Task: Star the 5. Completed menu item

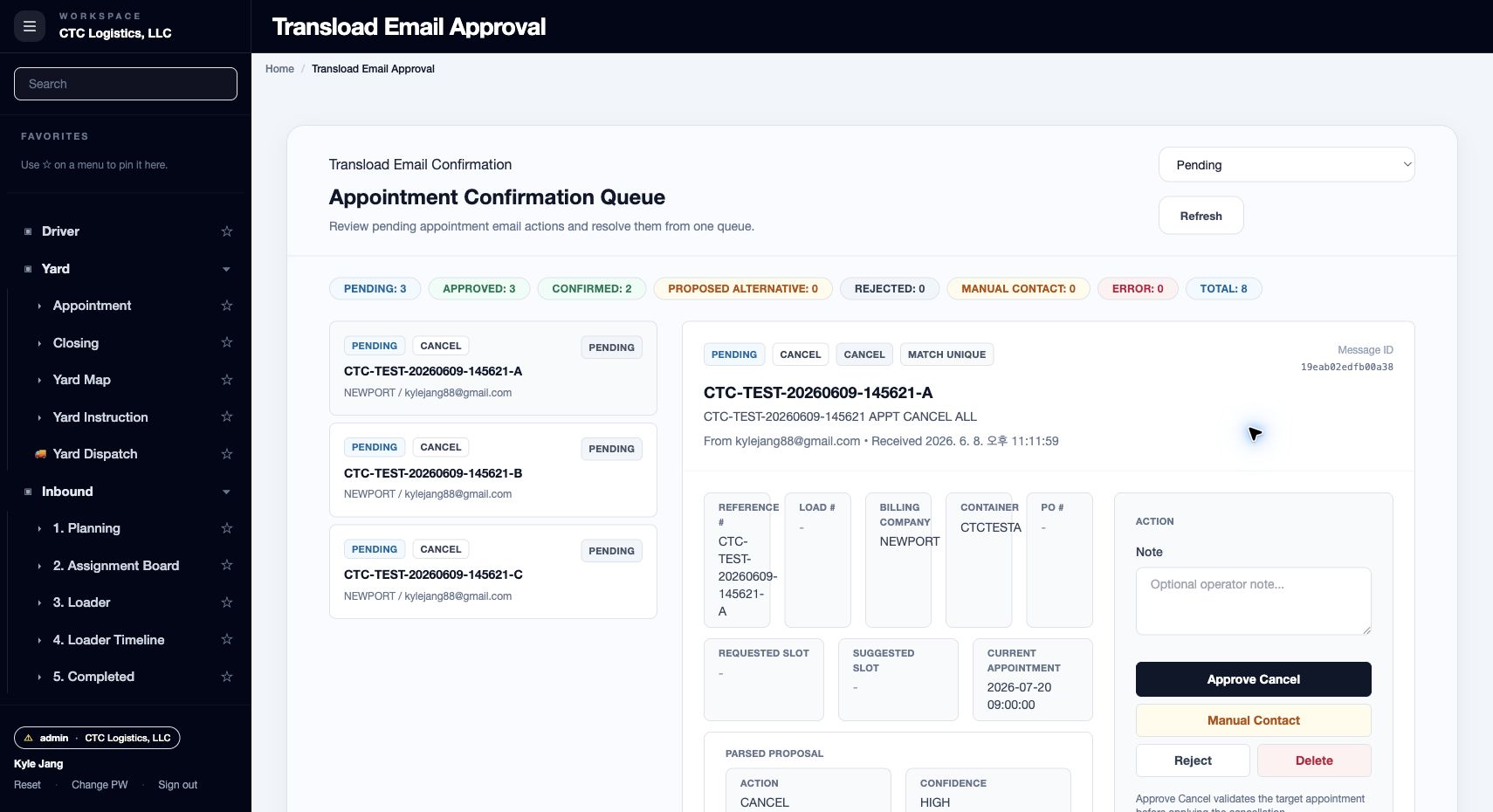Action: 227,677
